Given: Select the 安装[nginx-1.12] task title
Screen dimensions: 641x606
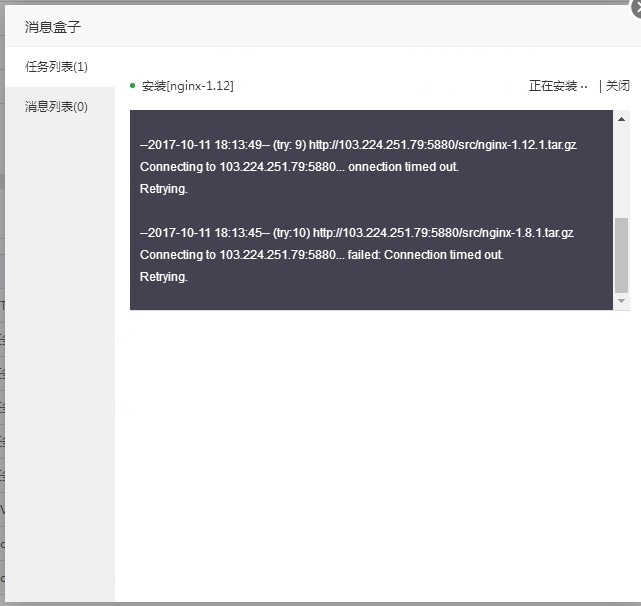Looking at the screenshot, I should [188, 86].
